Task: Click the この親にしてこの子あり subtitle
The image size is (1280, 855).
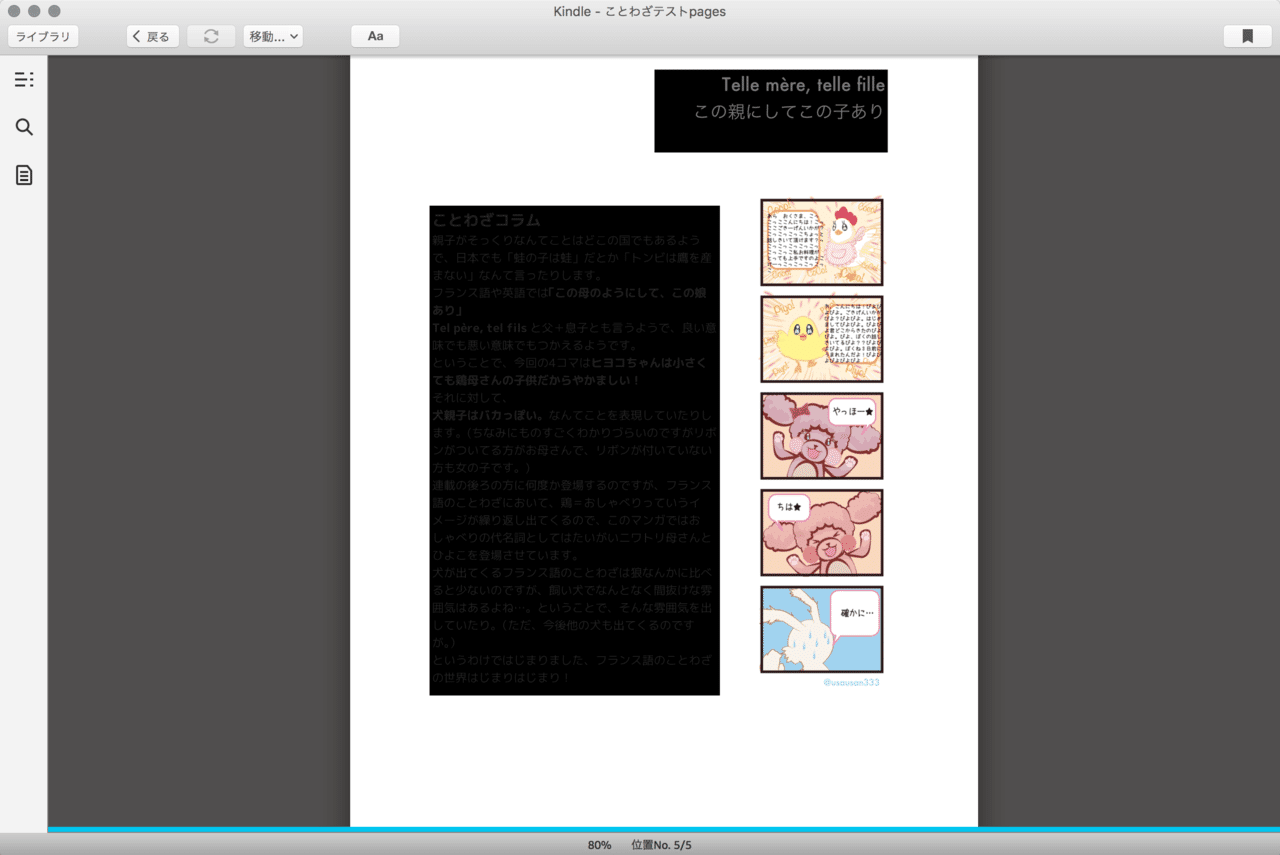Action: pos(789,111)
